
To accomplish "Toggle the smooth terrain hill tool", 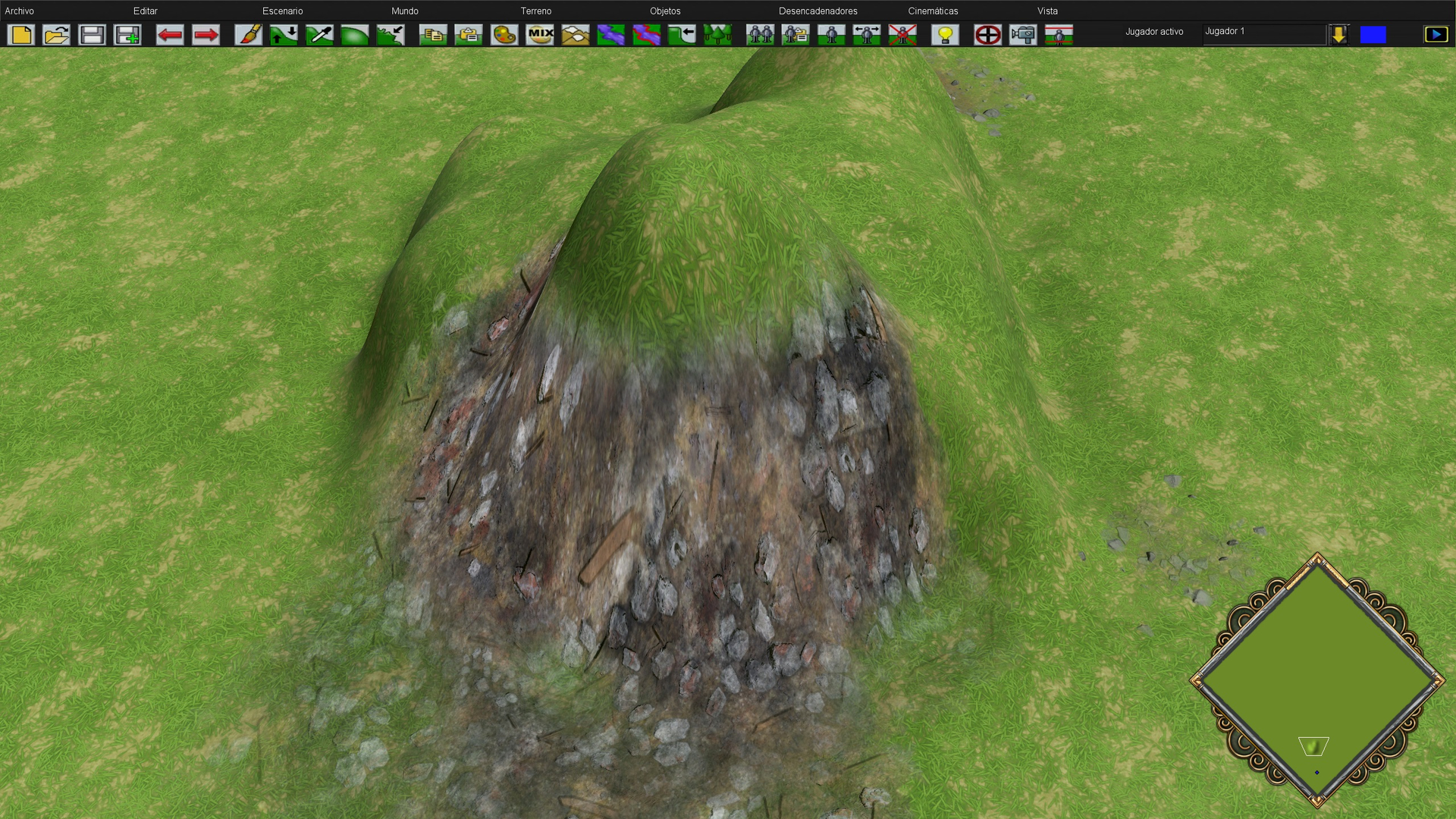I will pos(354,35).
